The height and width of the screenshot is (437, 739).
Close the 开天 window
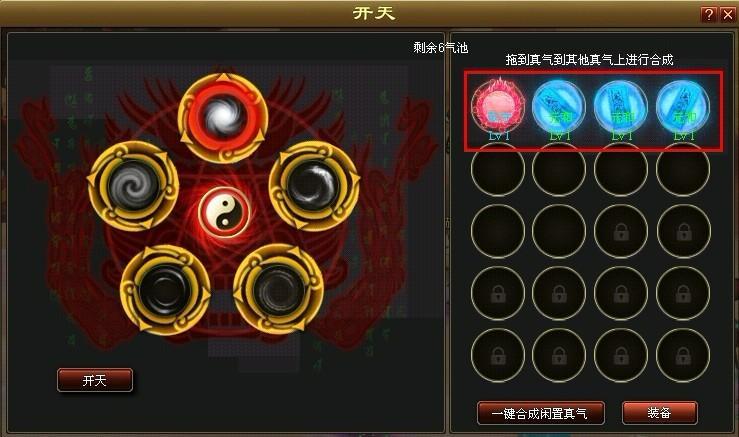[728, 14]
